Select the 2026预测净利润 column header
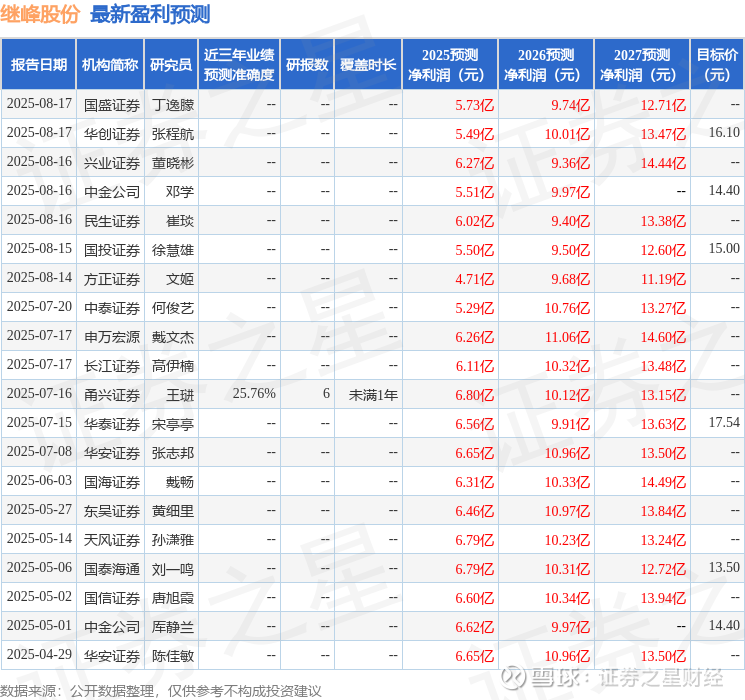 [x=546, y=65]
